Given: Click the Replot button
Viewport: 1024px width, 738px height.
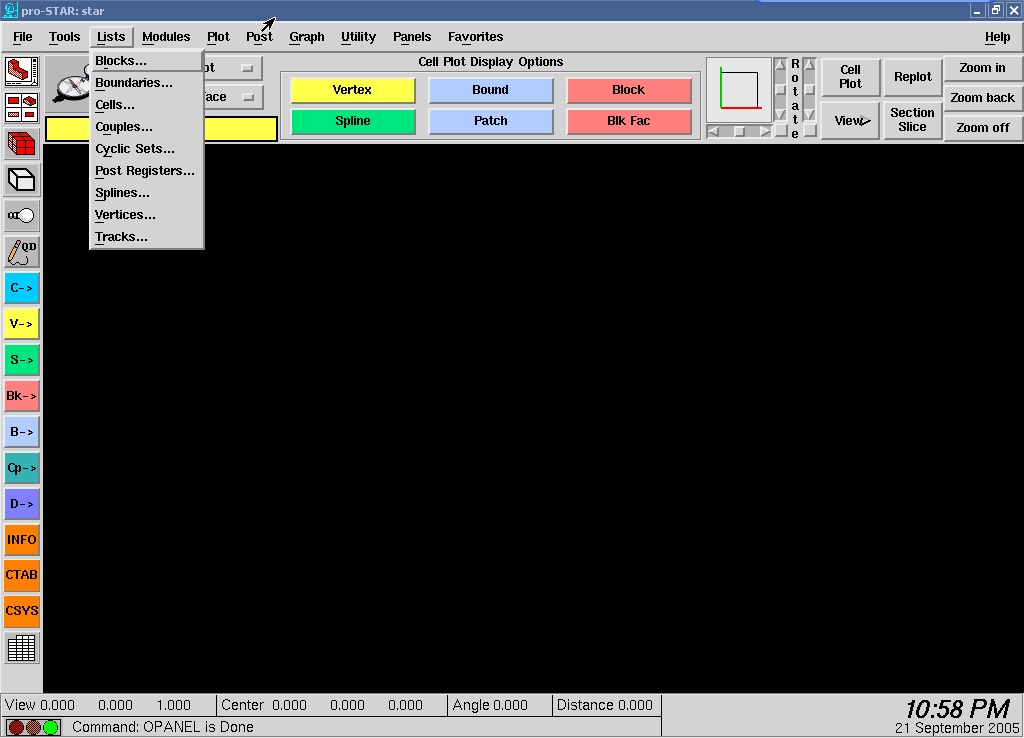Looking at the screenshot, I should tap(912, 76).
